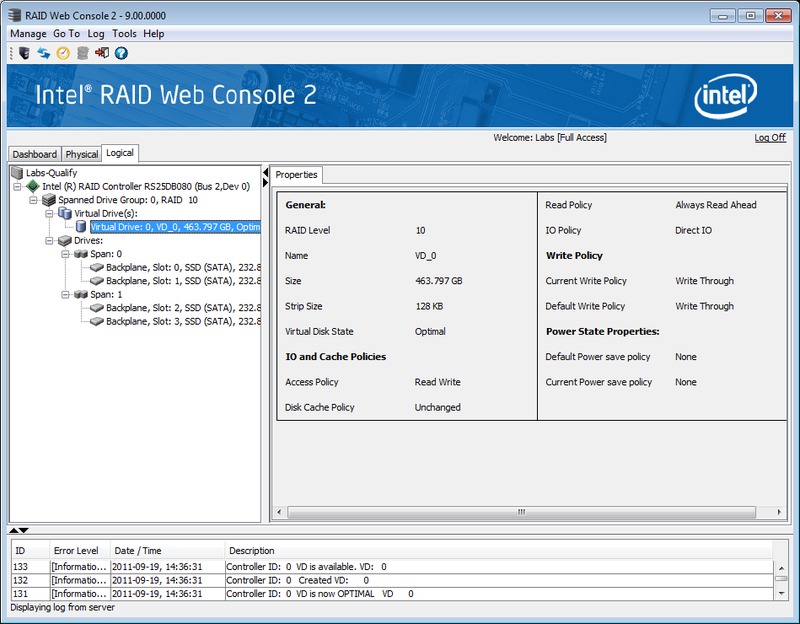This screenshot has height=624, width=800.
Task: Click the orange clock toolbar icon
Action: pyautogui.click(x=62, y=53)
